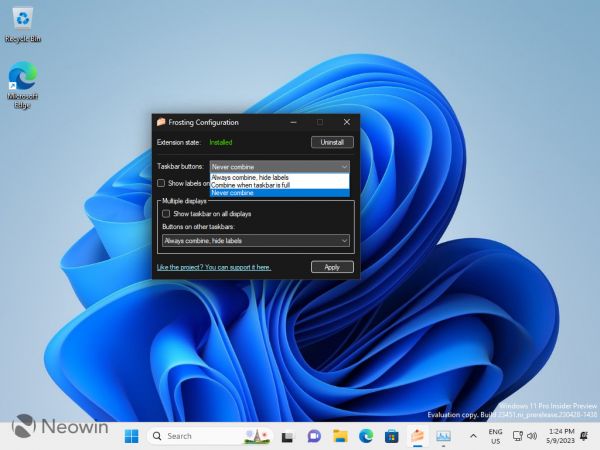Open the Task View taskbar icon
Screen dimensions: 600x450
point(288,436)
